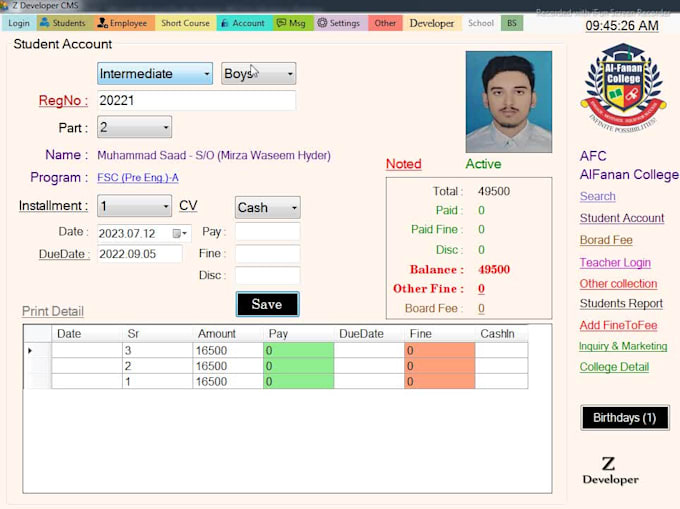Open the Account menu
The height and width of the screenshot is (509, 680).
(244, 23)
